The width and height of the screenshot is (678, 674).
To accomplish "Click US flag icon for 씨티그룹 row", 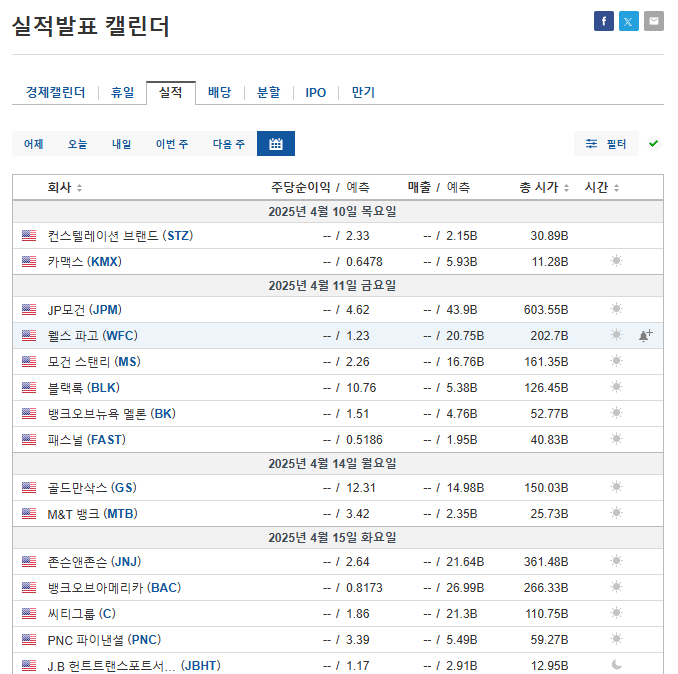I will (29, 613).
